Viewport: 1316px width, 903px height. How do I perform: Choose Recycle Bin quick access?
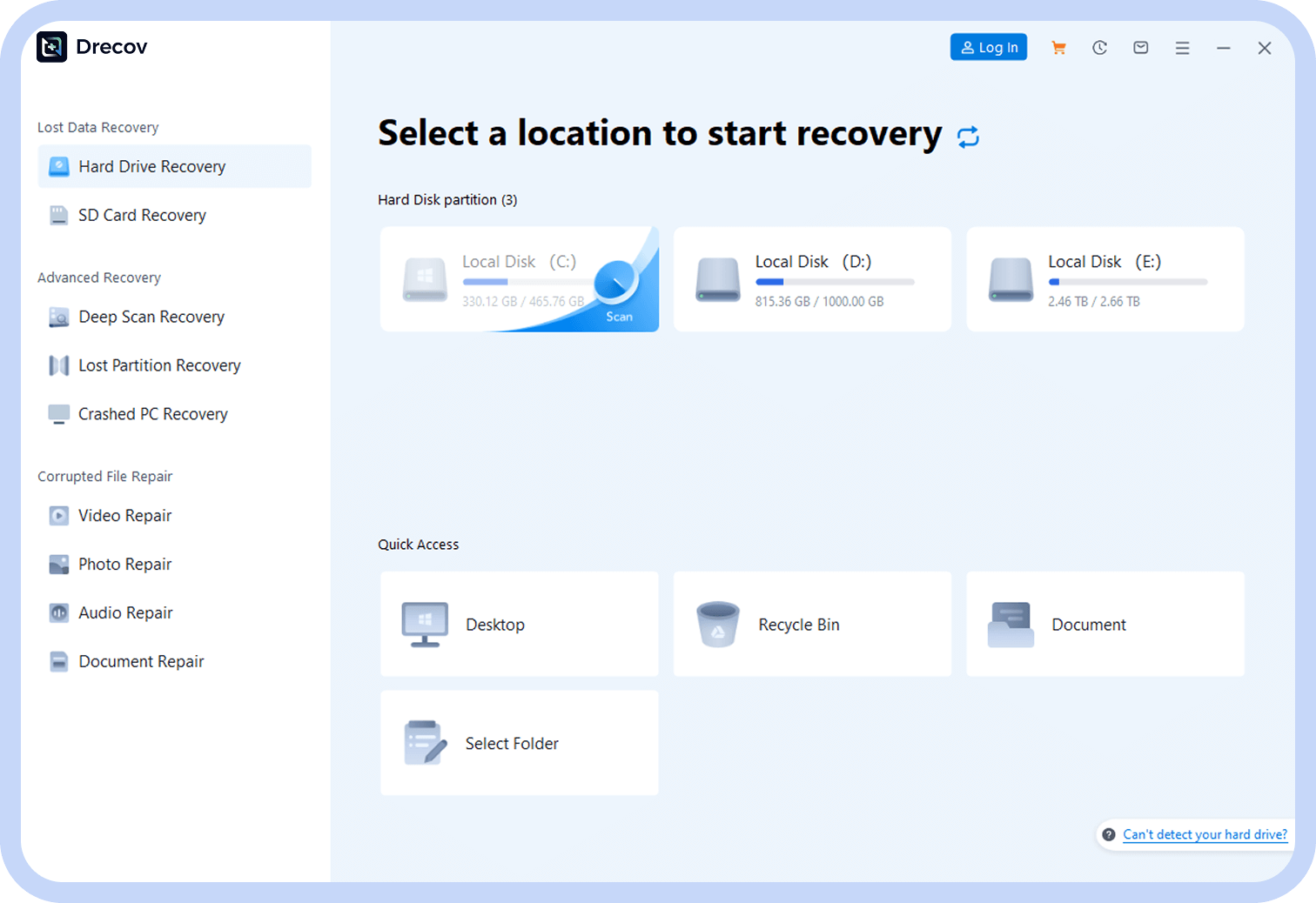(811, 624)
